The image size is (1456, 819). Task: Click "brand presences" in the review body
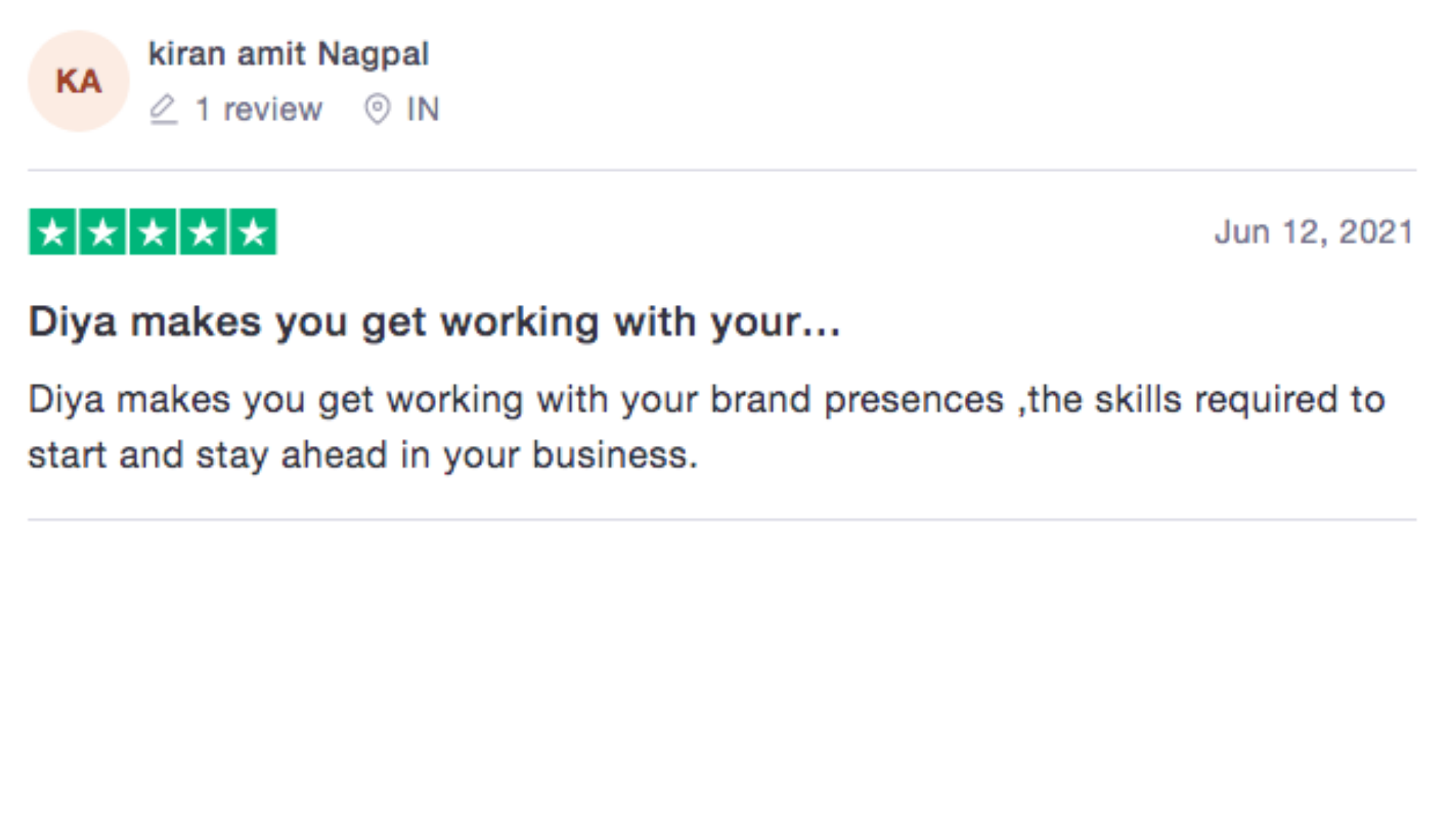(x=857, y=400)
